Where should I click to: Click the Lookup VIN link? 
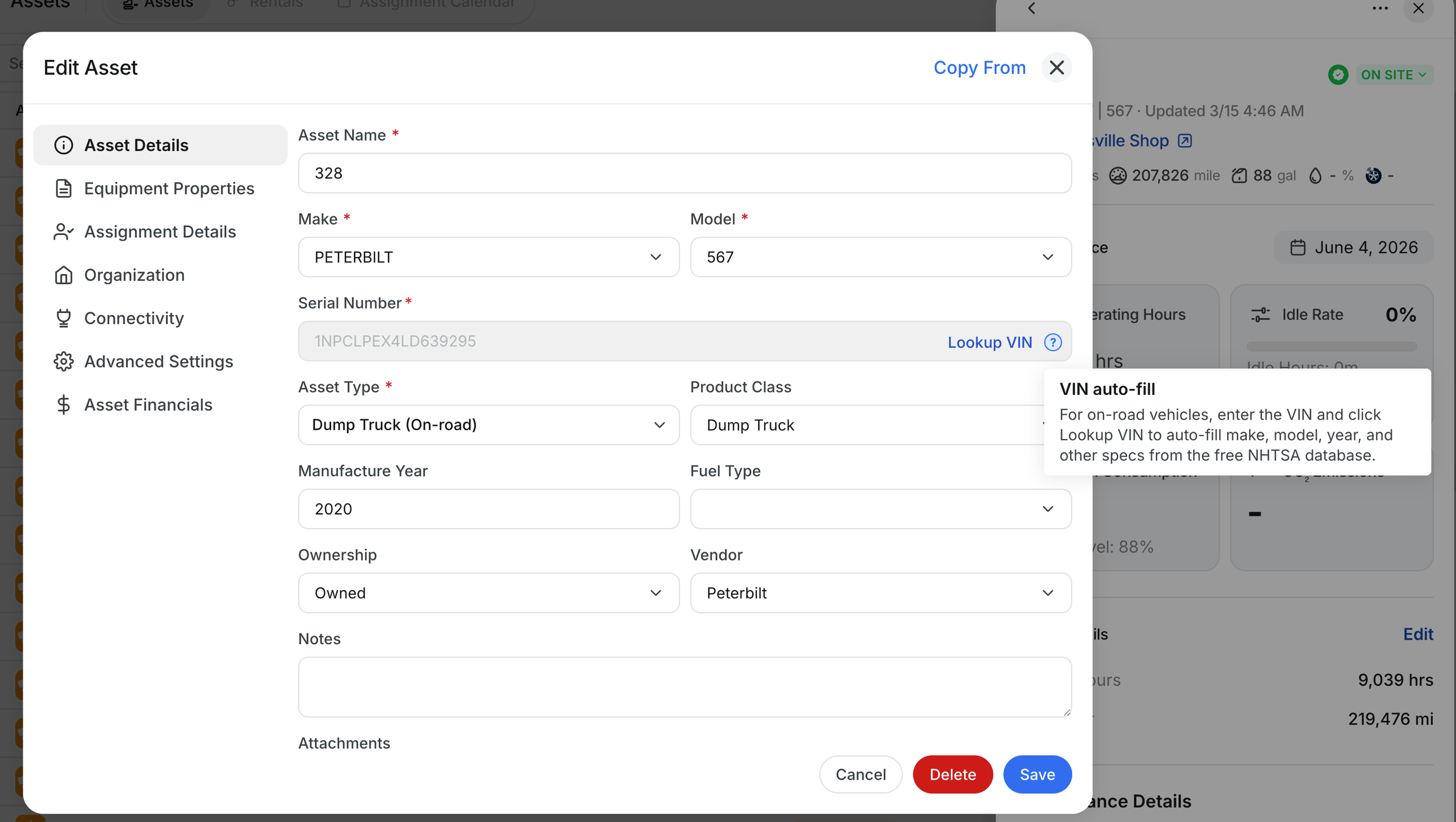pyautogui.click(x=990, y=342)
